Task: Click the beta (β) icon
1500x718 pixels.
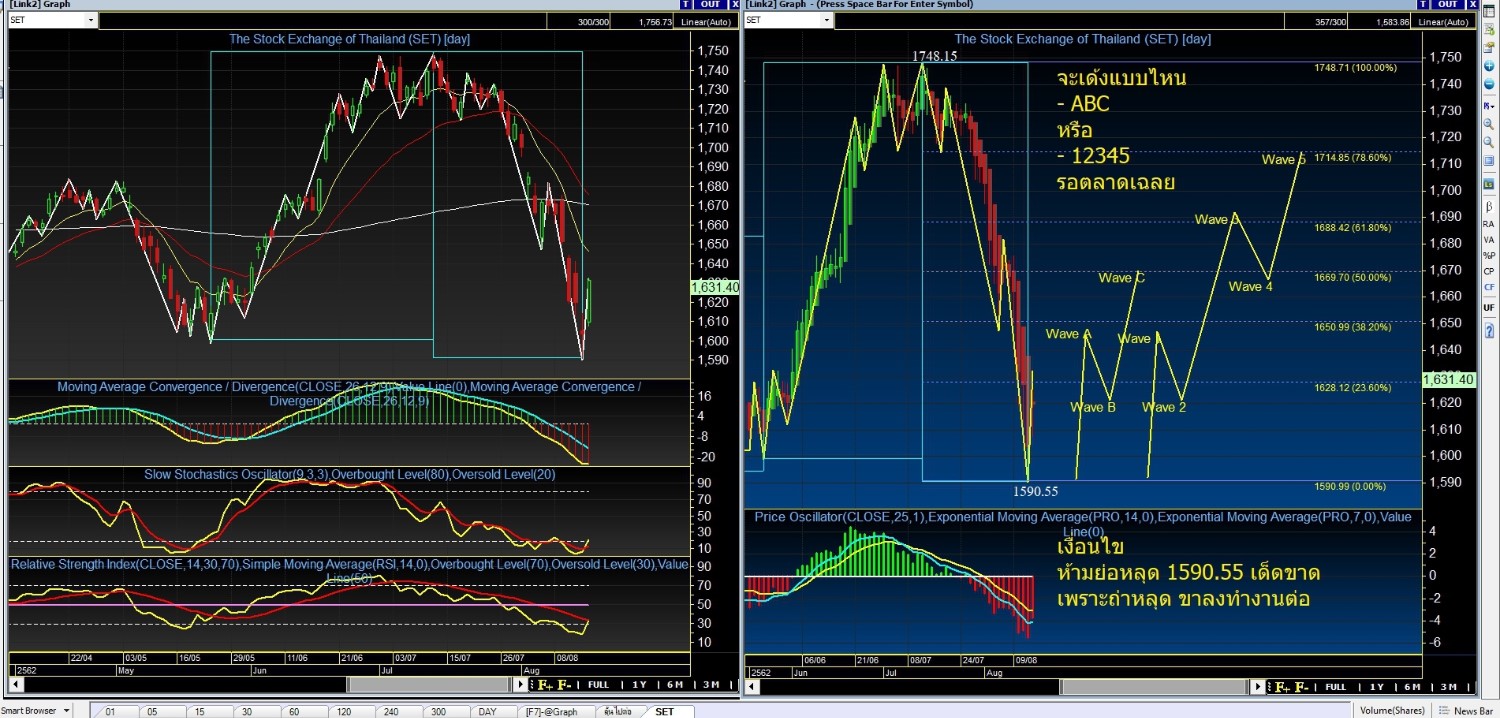Action: pos(1489,206)
